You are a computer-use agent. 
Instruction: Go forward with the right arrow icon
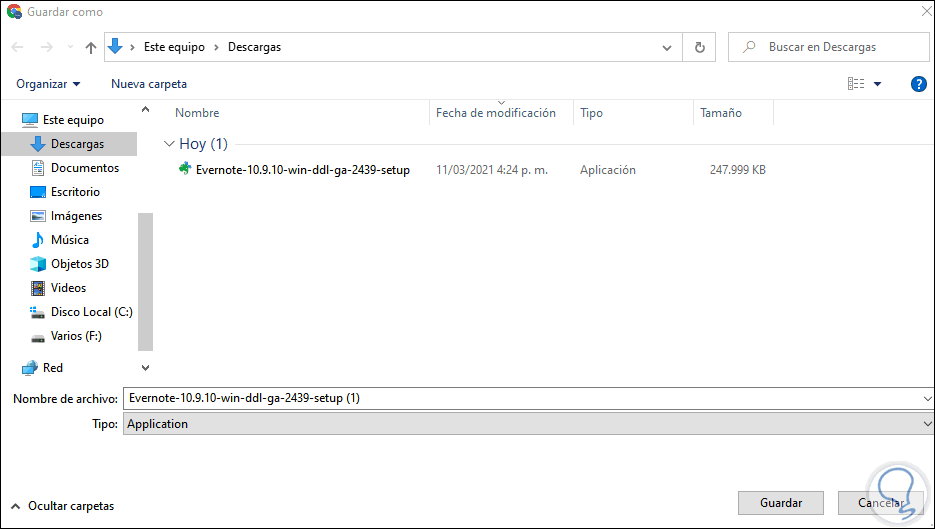click(x=47, y=47)
